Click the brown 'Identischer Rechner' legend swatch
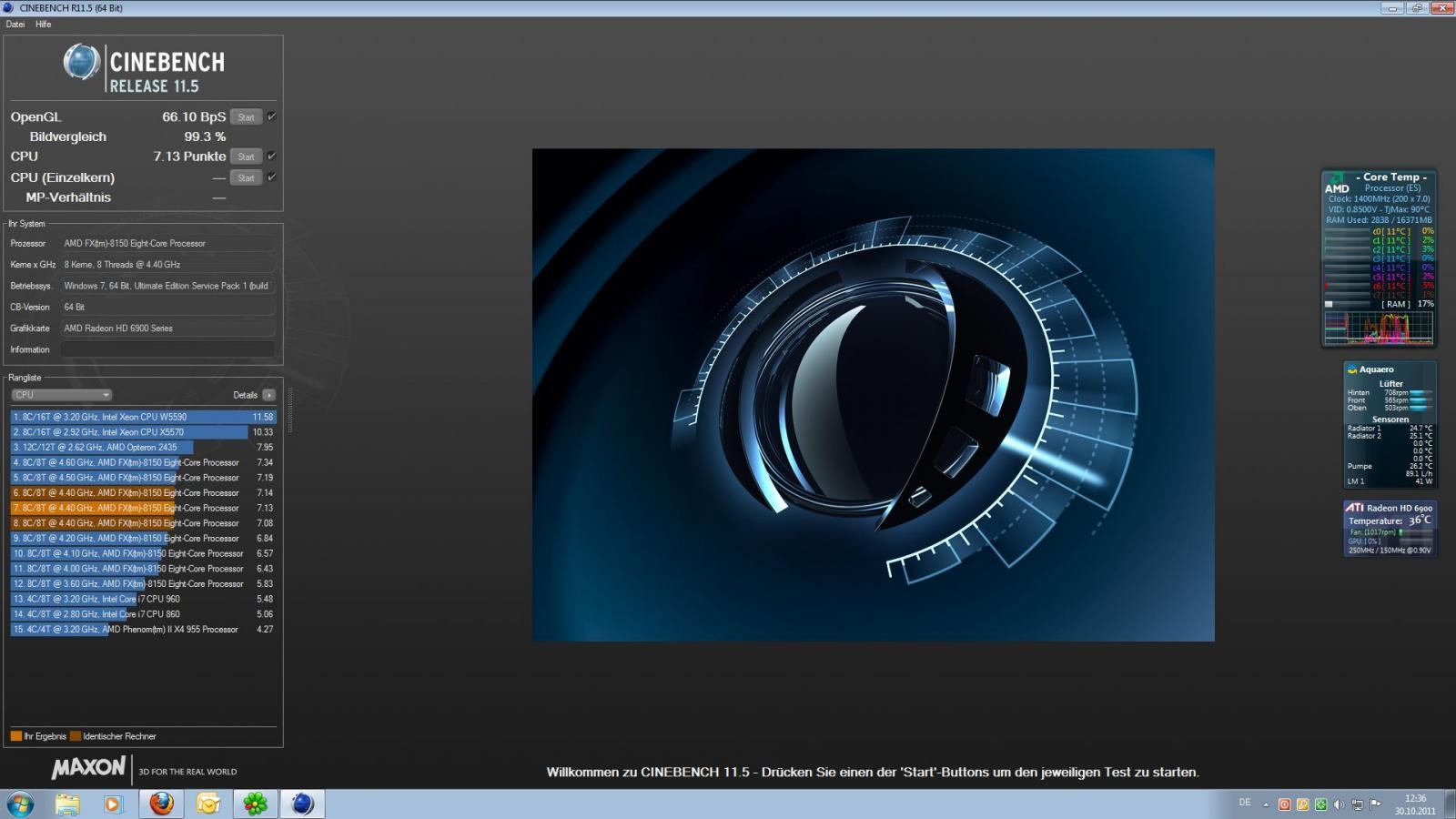The image size is (1456, 819). pyautogui.click(x=76, y=736)
